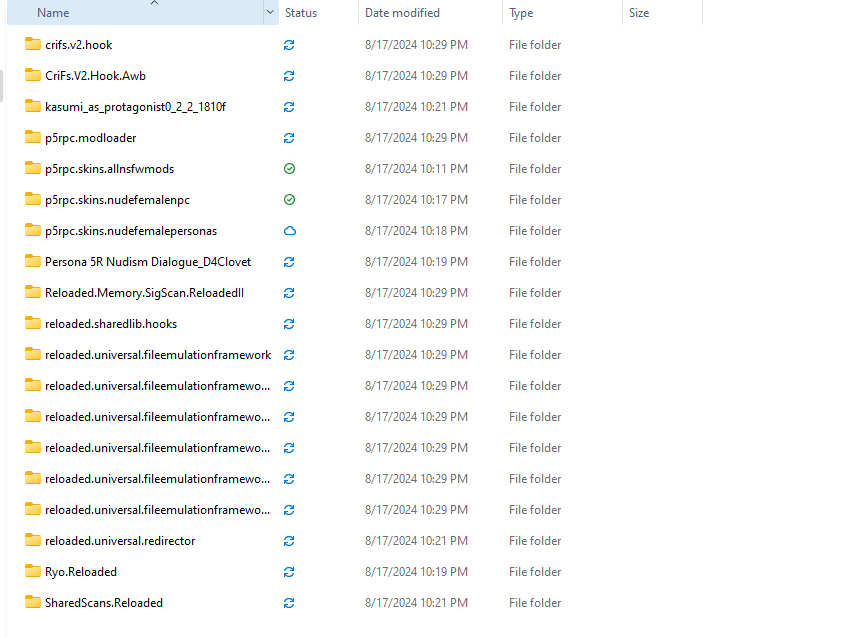The image size is (853, 638).
Task: Click sync icon for Persona 5R Nudism Dialogue_D4Clovet
Action: (289, 262)
